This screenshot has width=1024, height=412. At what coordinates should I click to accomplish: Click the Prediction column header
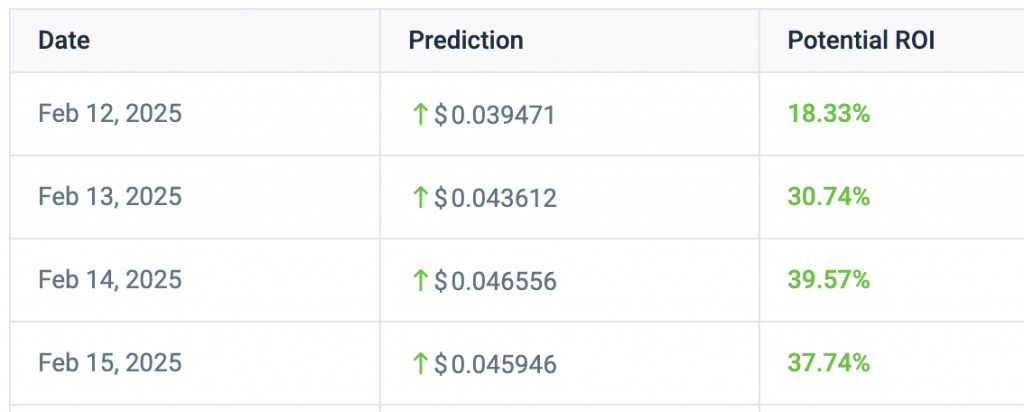click(466, 41)
